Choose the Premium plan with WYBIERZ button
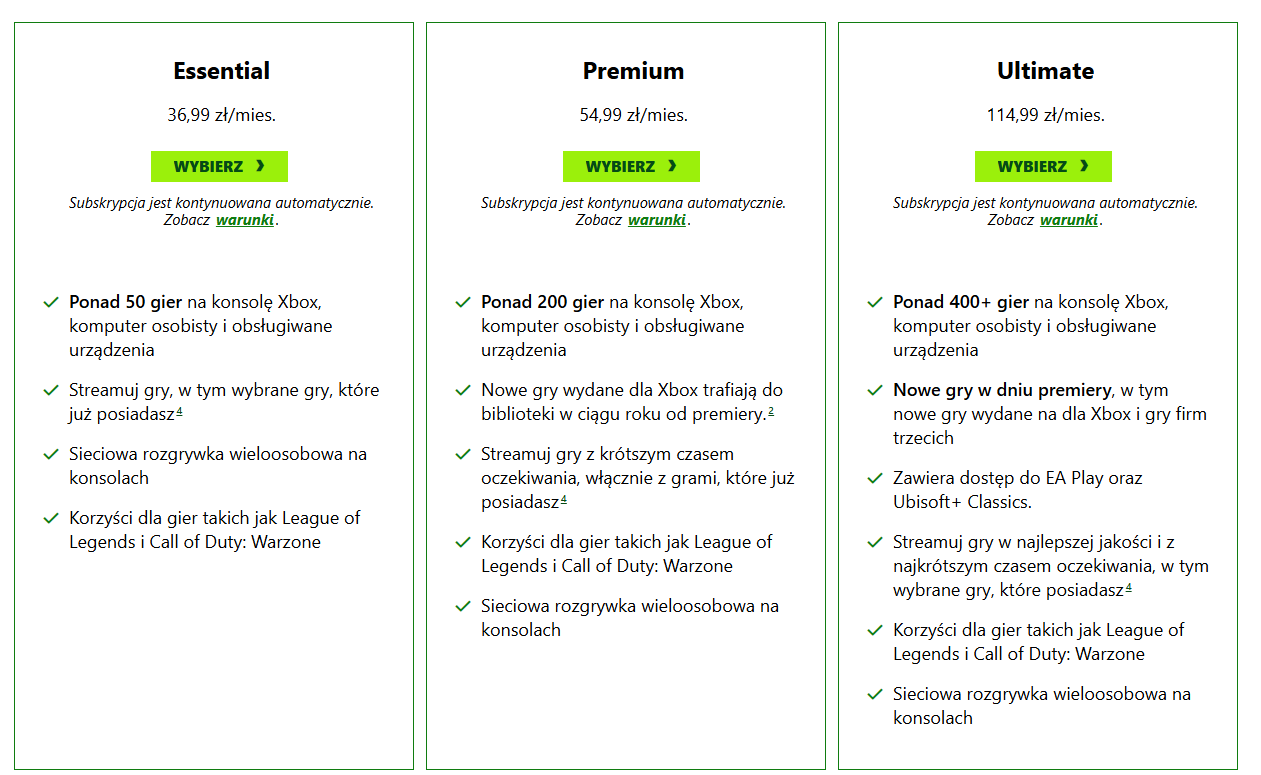Image resolution: width=1261 pixels, height=775 pixels. (631, 166)
